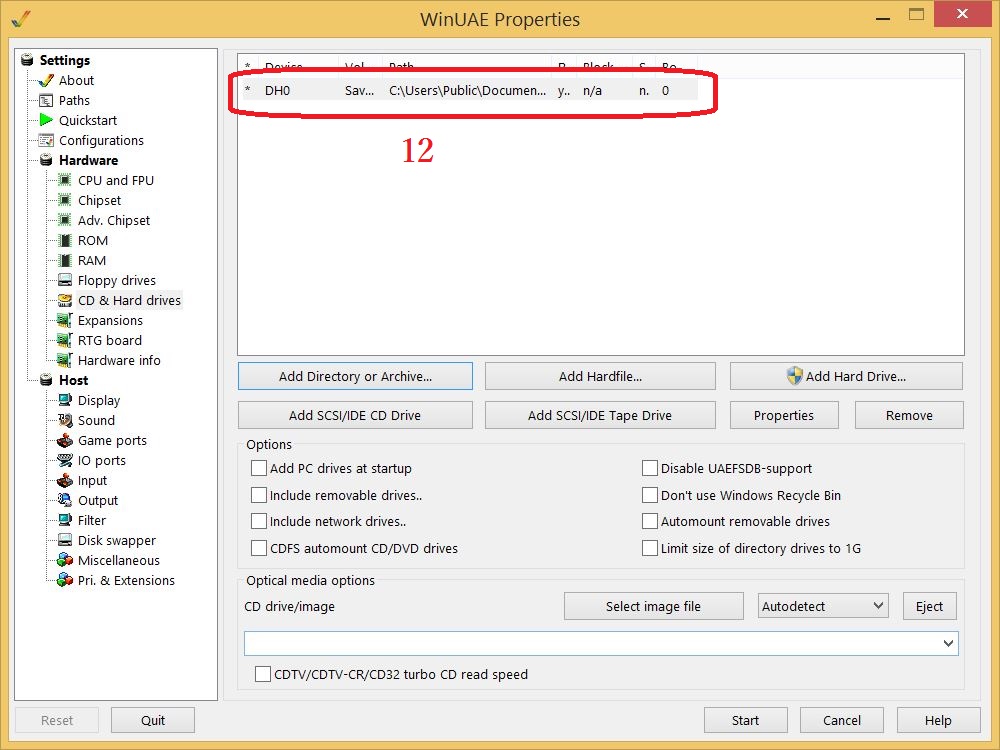Open ROM settings icon
Image resolution: width=1000 pixels, height=750 pixels.
click(x=64, y=240)
